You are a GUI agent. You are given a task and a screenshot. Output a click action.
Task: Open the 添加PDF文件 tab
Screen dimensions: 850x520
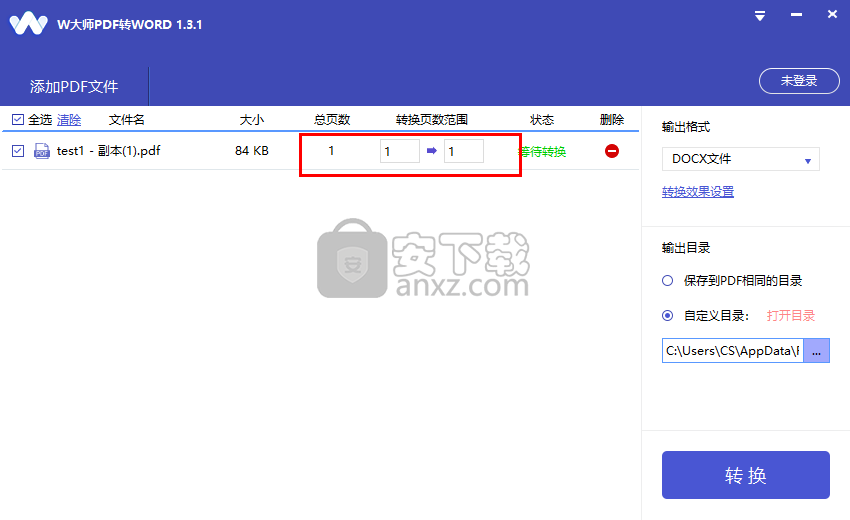coord(74,87)
